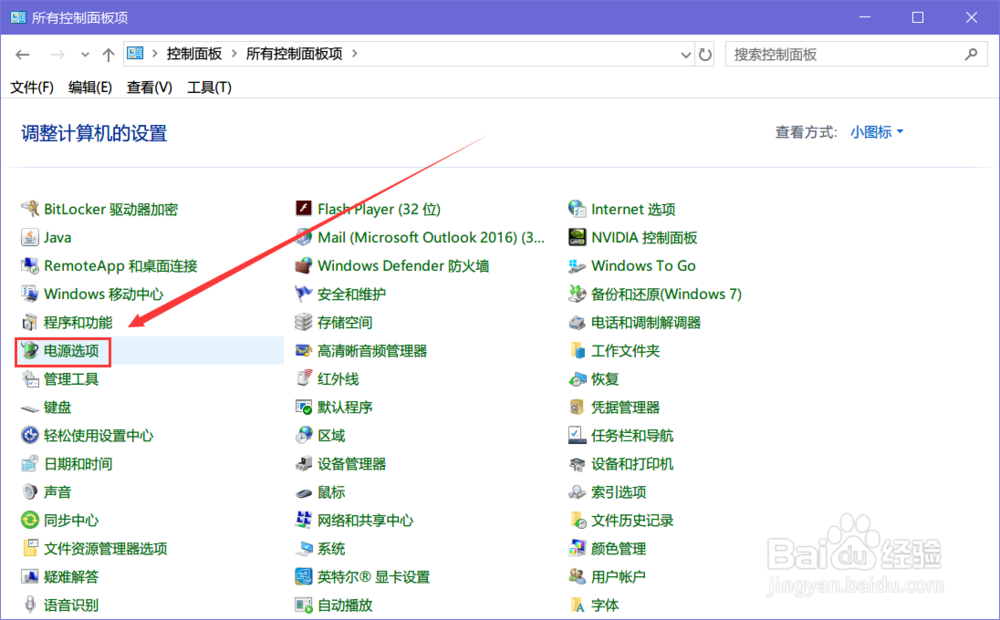The image size is (1000, 620).
Task: Expand the chevron after 控制面板 breadcrumb
Action: 234,54
